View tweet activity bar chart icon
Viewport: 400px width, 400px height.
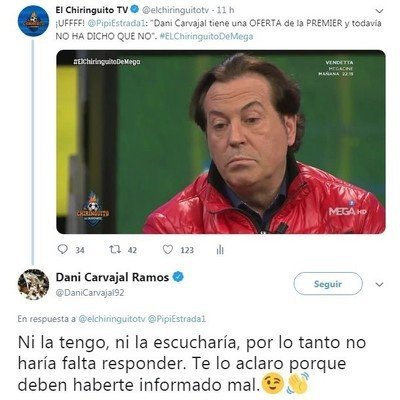tap(220, 250)
